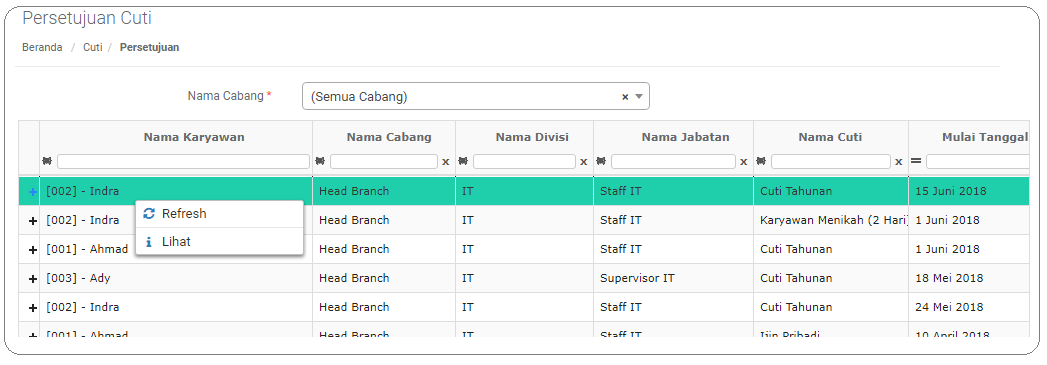Go to Cuti breadcrumb link
The height and width of the screenshot is (365, 1047).
tap(92, 47)
